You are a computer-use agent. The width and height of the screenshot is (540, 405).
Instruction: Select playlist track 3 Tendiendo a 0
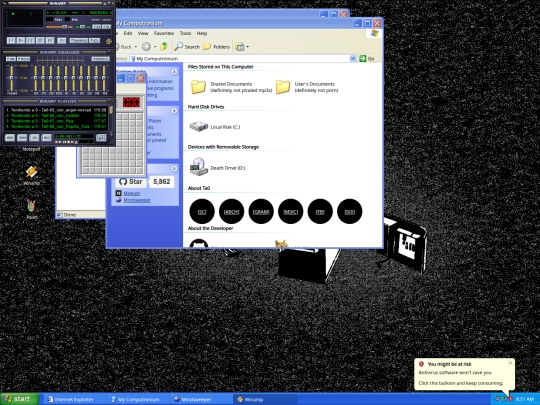56,121
